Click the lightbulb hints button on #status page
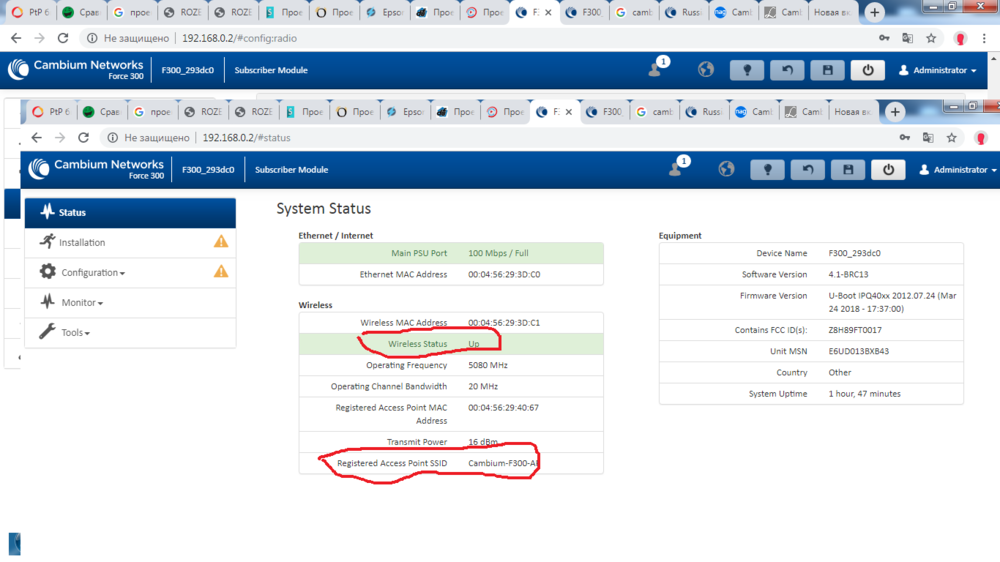The height and width of the screenshot is (562, 1000). click(767, 170)
